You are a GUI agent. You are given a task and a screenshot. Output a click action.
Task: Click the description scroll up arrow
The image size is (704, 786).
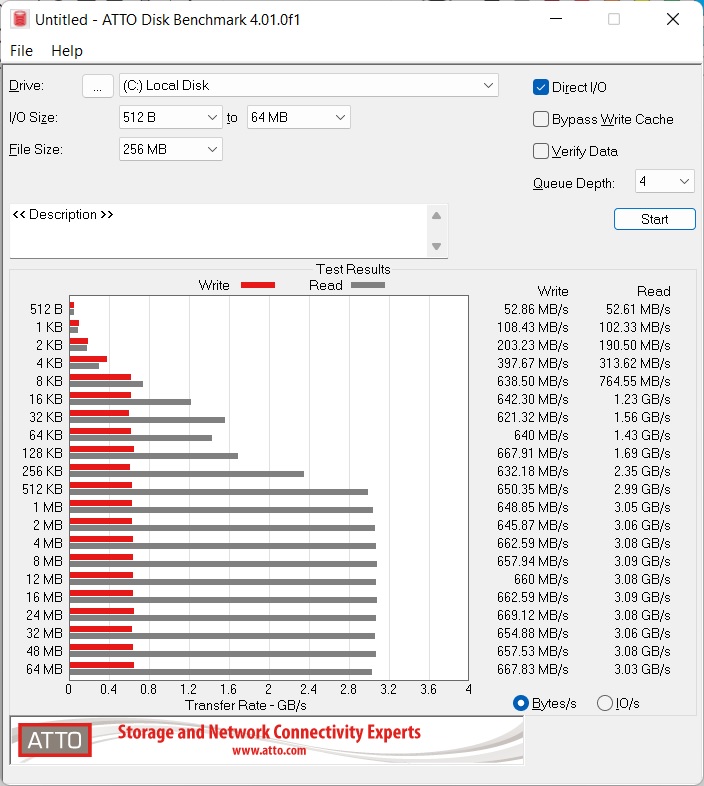pyautogui.click(x=436, y=216)
